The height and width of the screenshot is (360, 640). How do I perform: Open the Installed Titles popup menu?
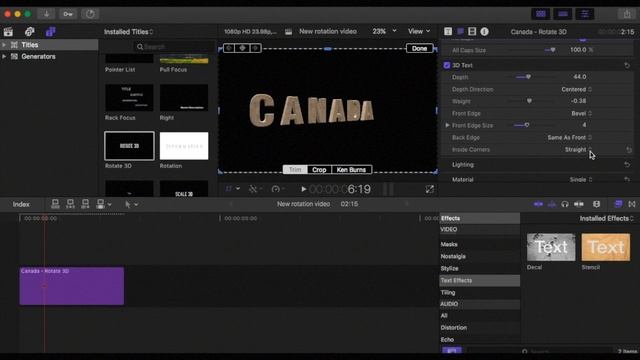(129, 31)
